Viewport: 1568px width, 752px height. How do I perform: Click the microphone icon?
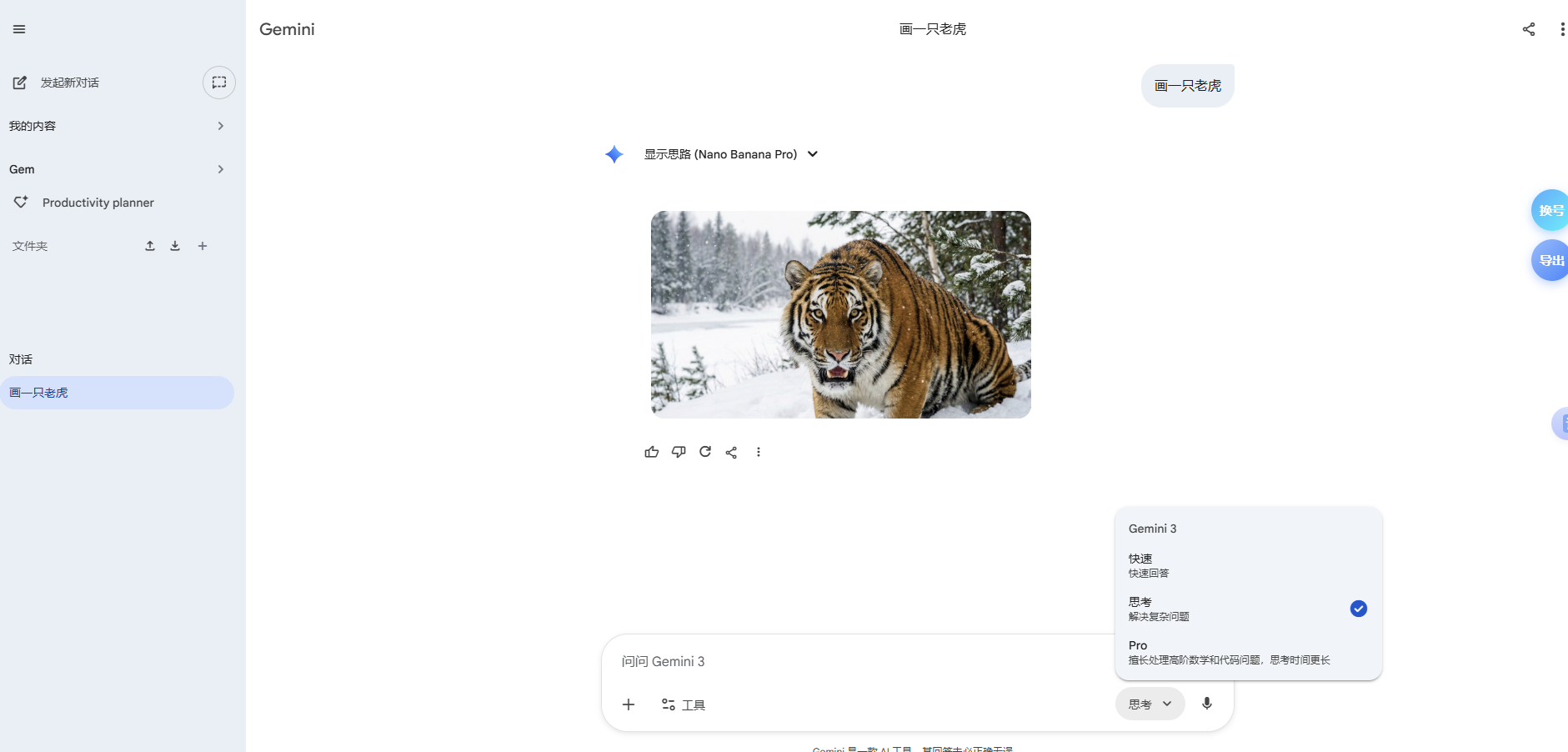(x=1206, y=704)
